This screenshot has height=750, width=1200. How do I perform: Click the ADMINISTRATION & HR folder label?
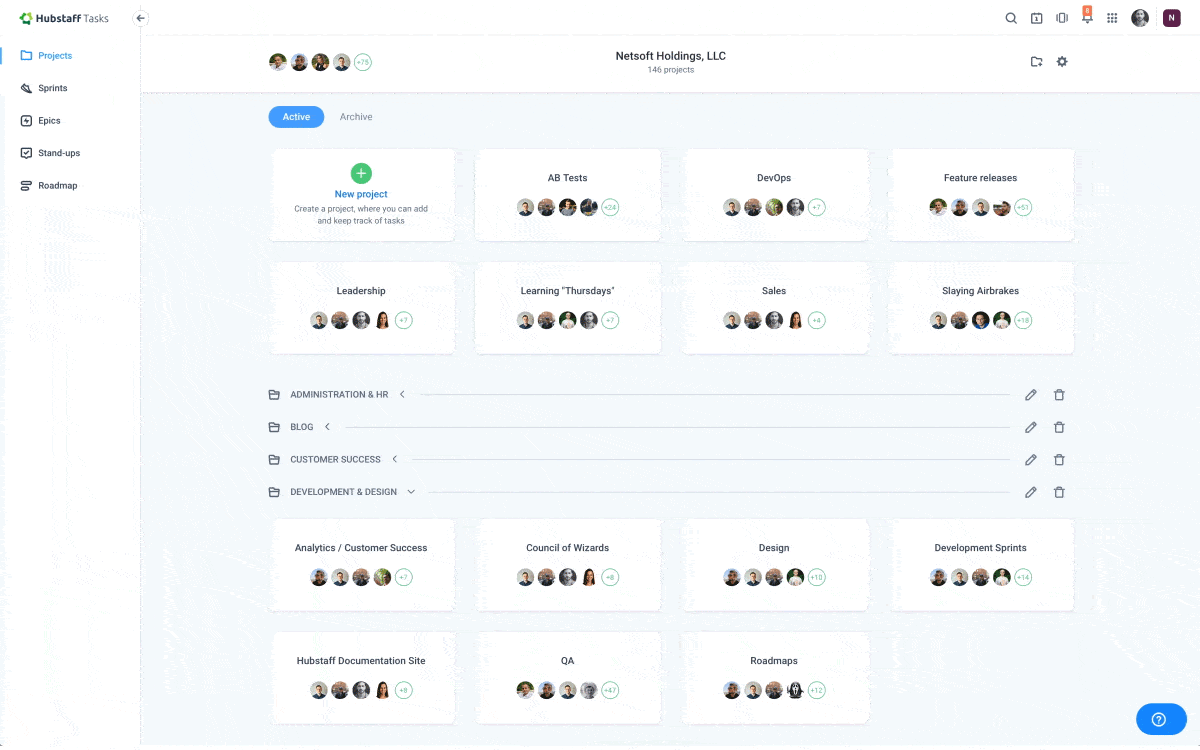point(339,395)
